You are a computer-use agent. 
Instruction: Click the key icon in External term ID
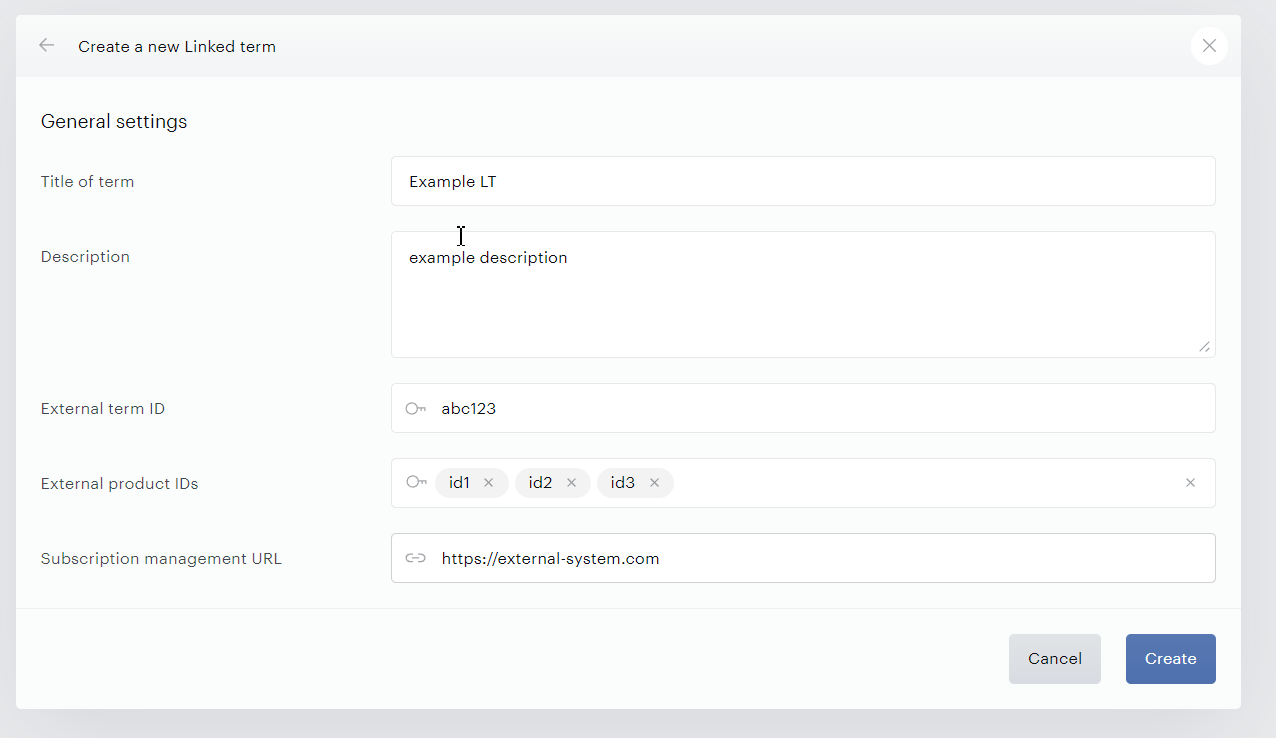point(416,409)
